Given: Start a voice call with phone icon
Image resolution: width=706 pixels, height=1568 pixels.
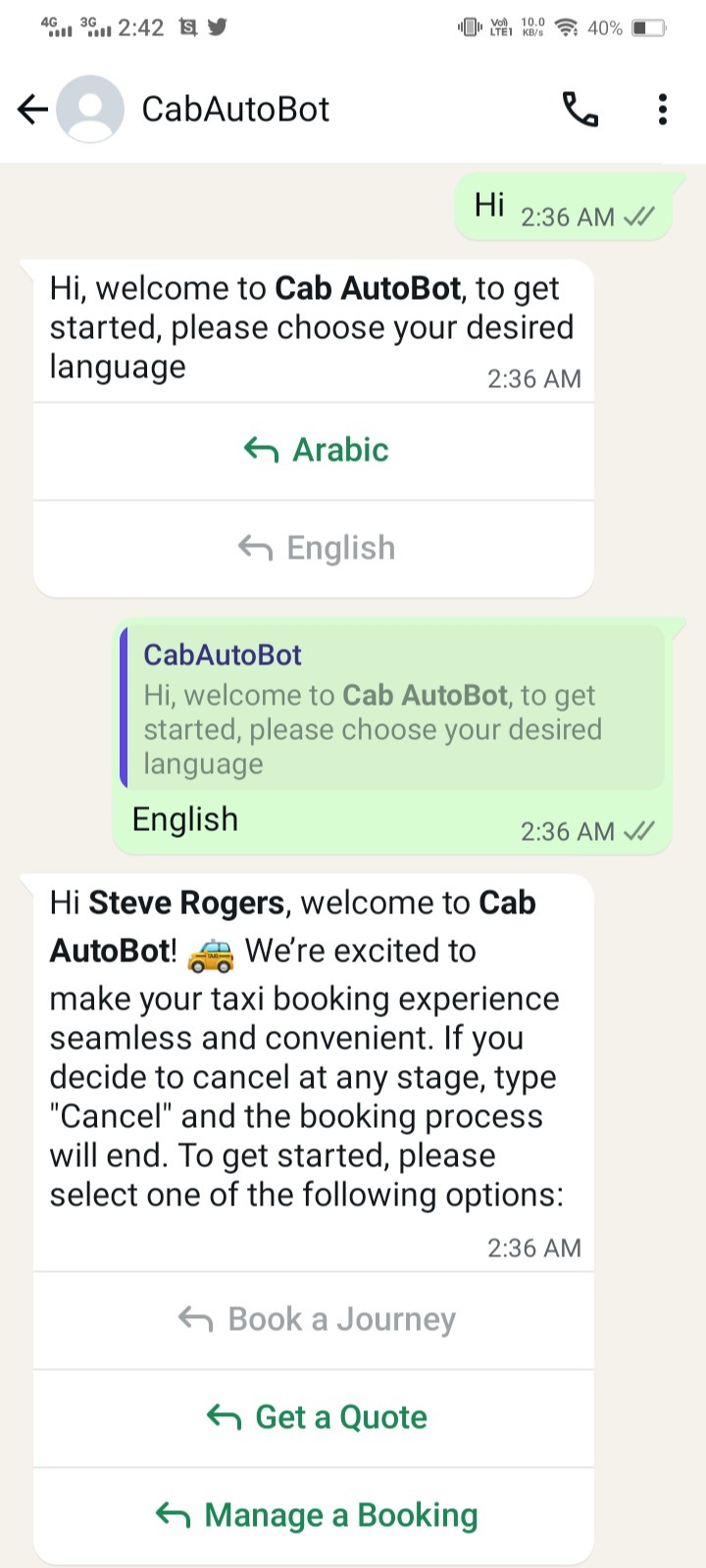Looking at the screenshot, I should tap(580, 109).
